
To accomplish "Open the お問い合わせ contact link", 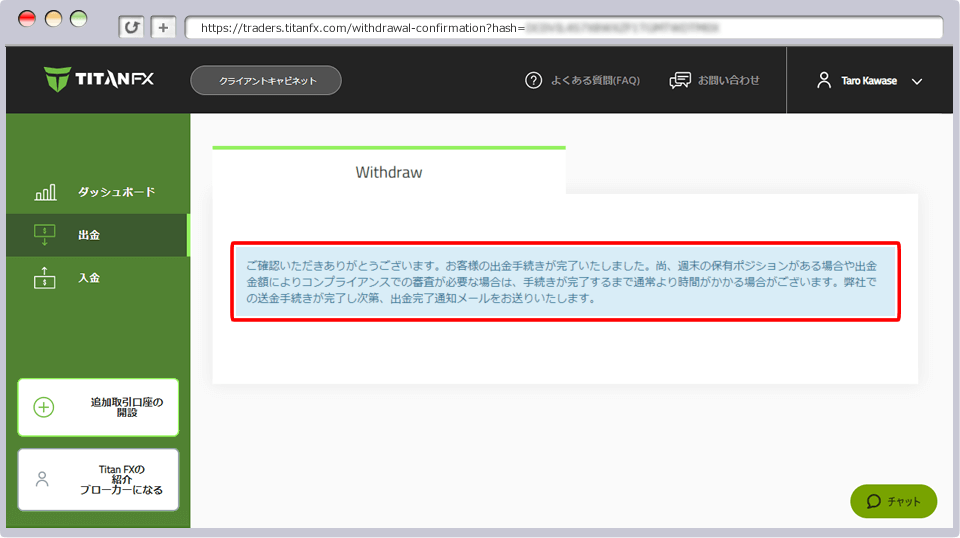I will point(728,80).
